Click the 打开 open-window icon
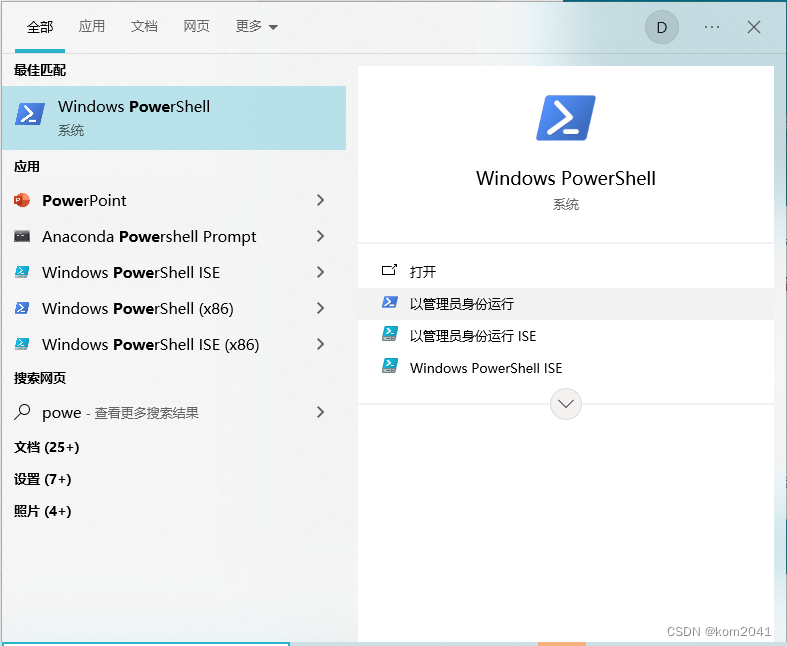This screenshot has width=787, height=646. [x=389, y=271]
